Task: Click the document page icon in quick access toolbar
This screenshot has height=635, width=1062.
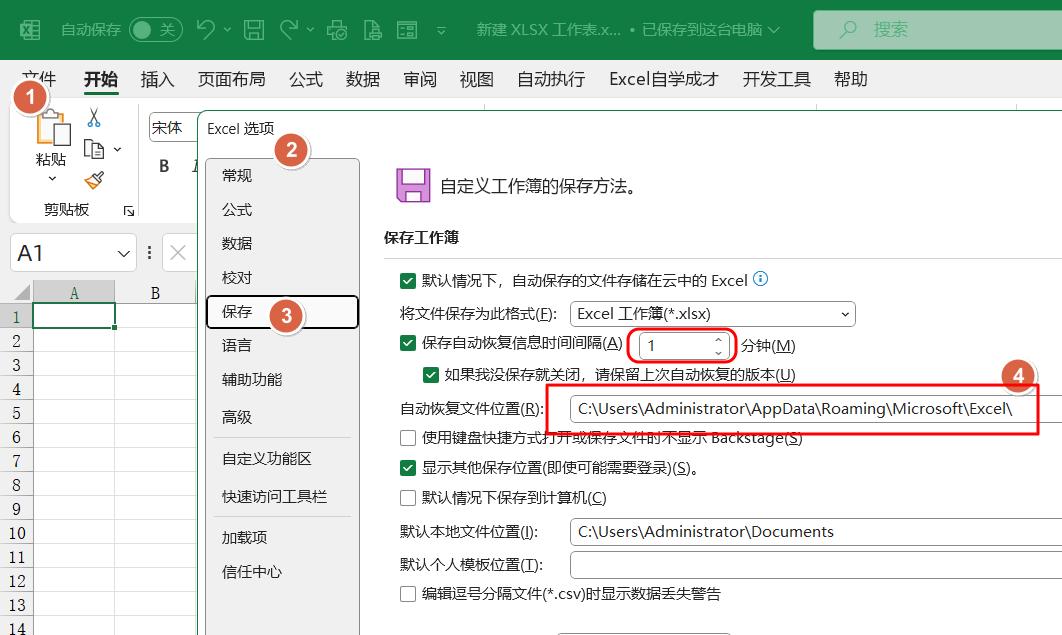Action: 373,30
